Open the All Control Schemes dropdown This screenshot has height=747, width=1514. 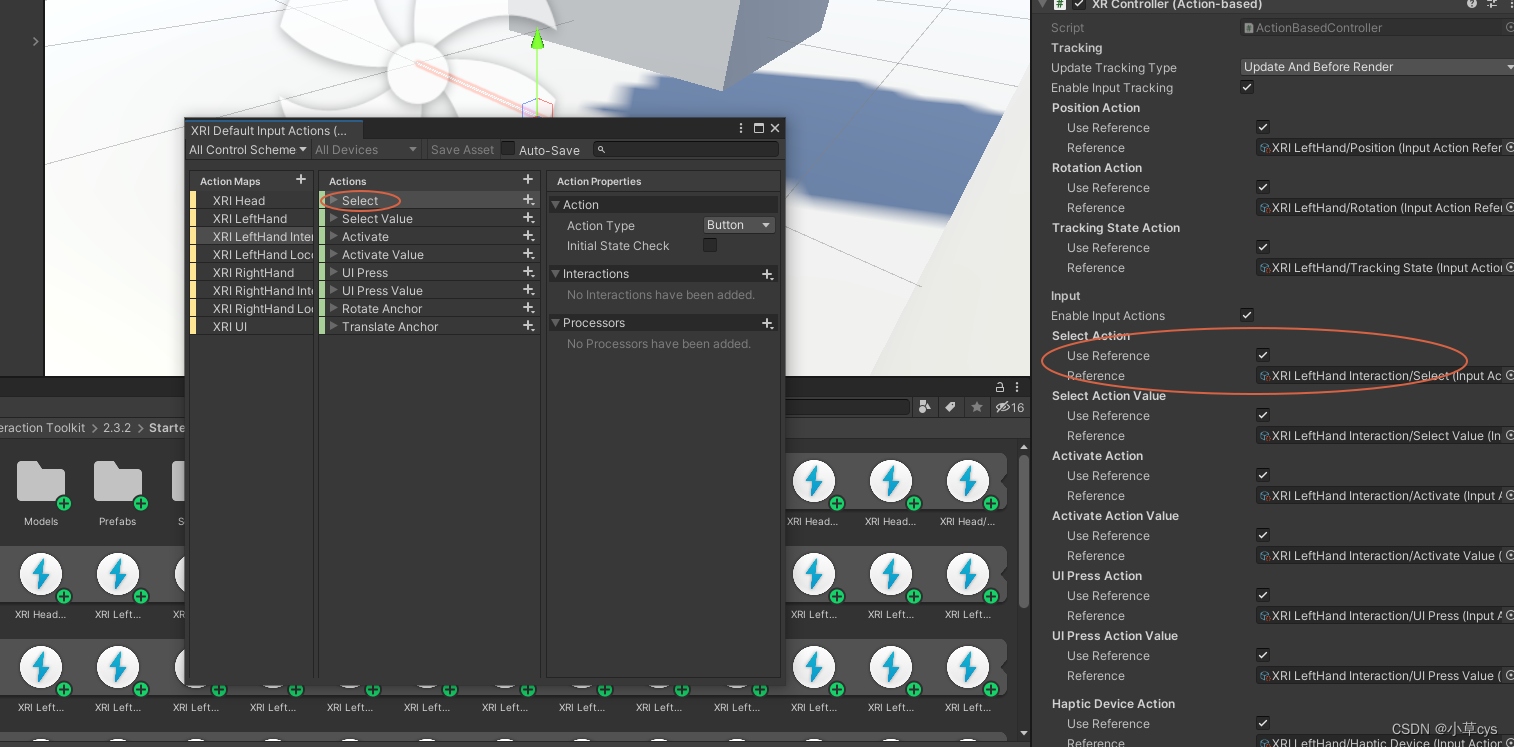(x=247, y=149)
